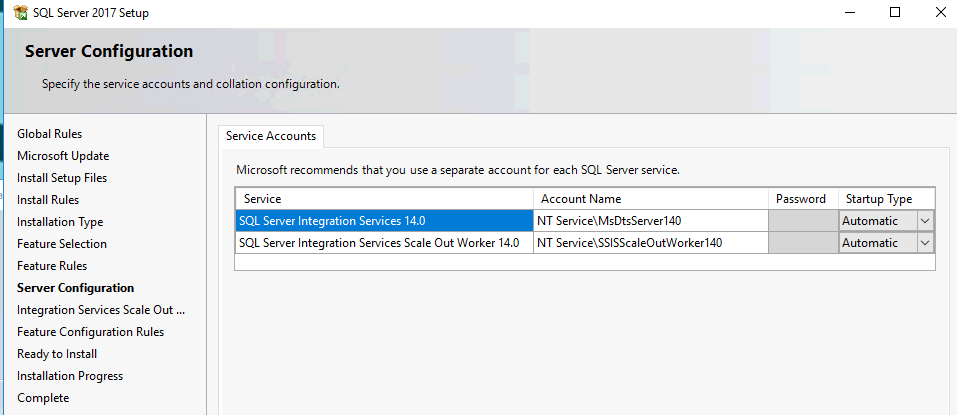
Task: Select SQL Server Integration Services Scale Out Worker row
Action: point(384,243)
